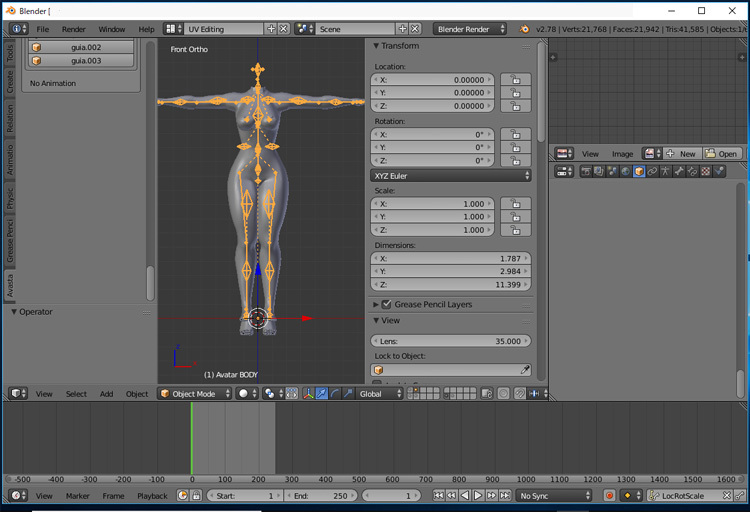Select guia.003 in the list
Screen dimensions: 750x512
81,60
